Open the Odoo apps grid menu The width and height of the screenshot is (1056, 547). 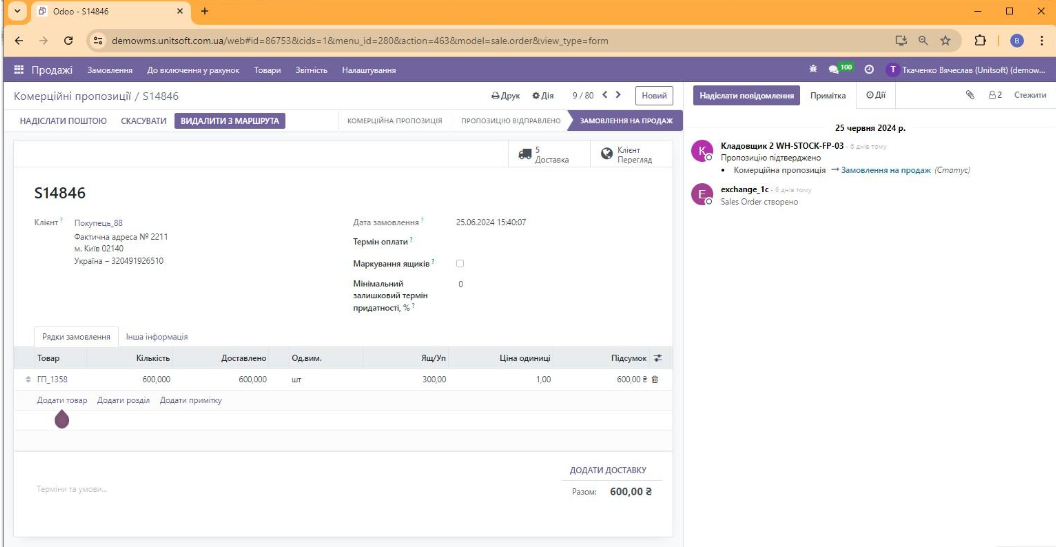19,70
